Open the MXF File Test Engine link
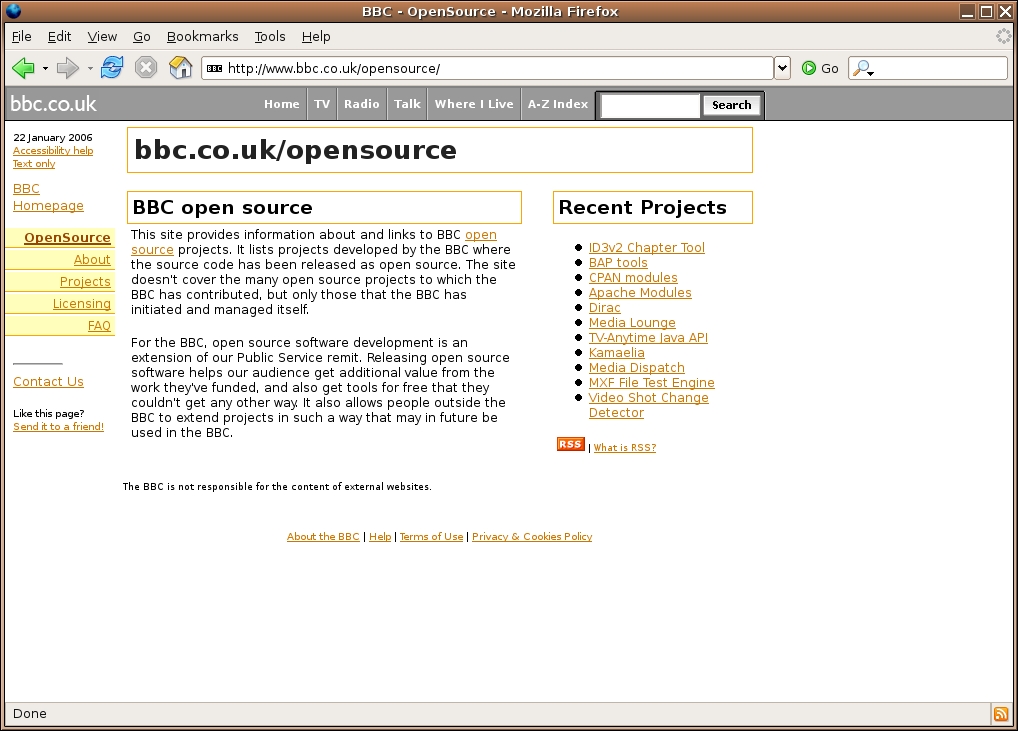The height and width of the screenshot is (731, 1018). pos(651,382)
